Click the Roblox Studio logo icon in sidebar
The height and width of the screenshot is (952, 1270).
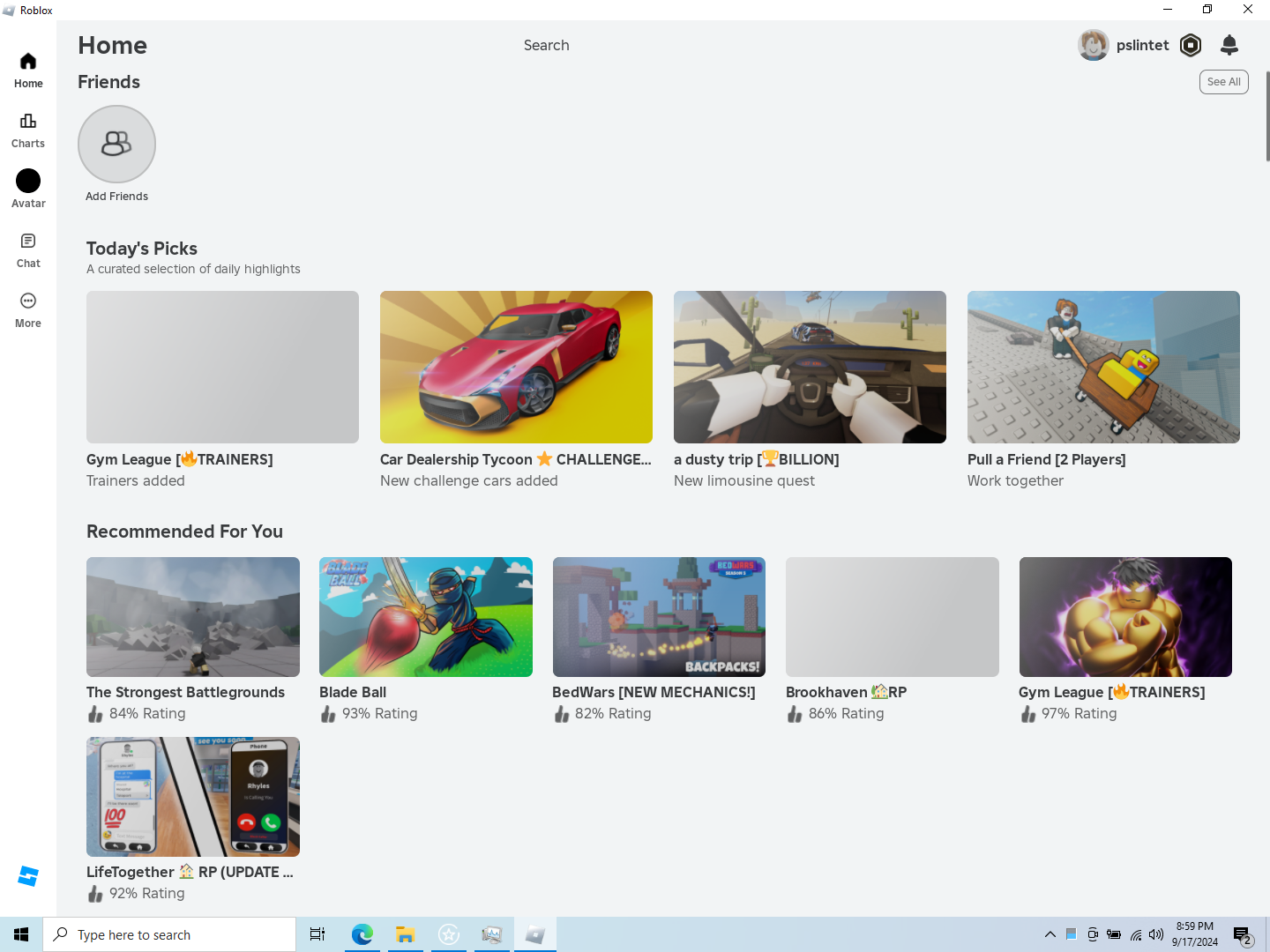click(x=28, y=876)
